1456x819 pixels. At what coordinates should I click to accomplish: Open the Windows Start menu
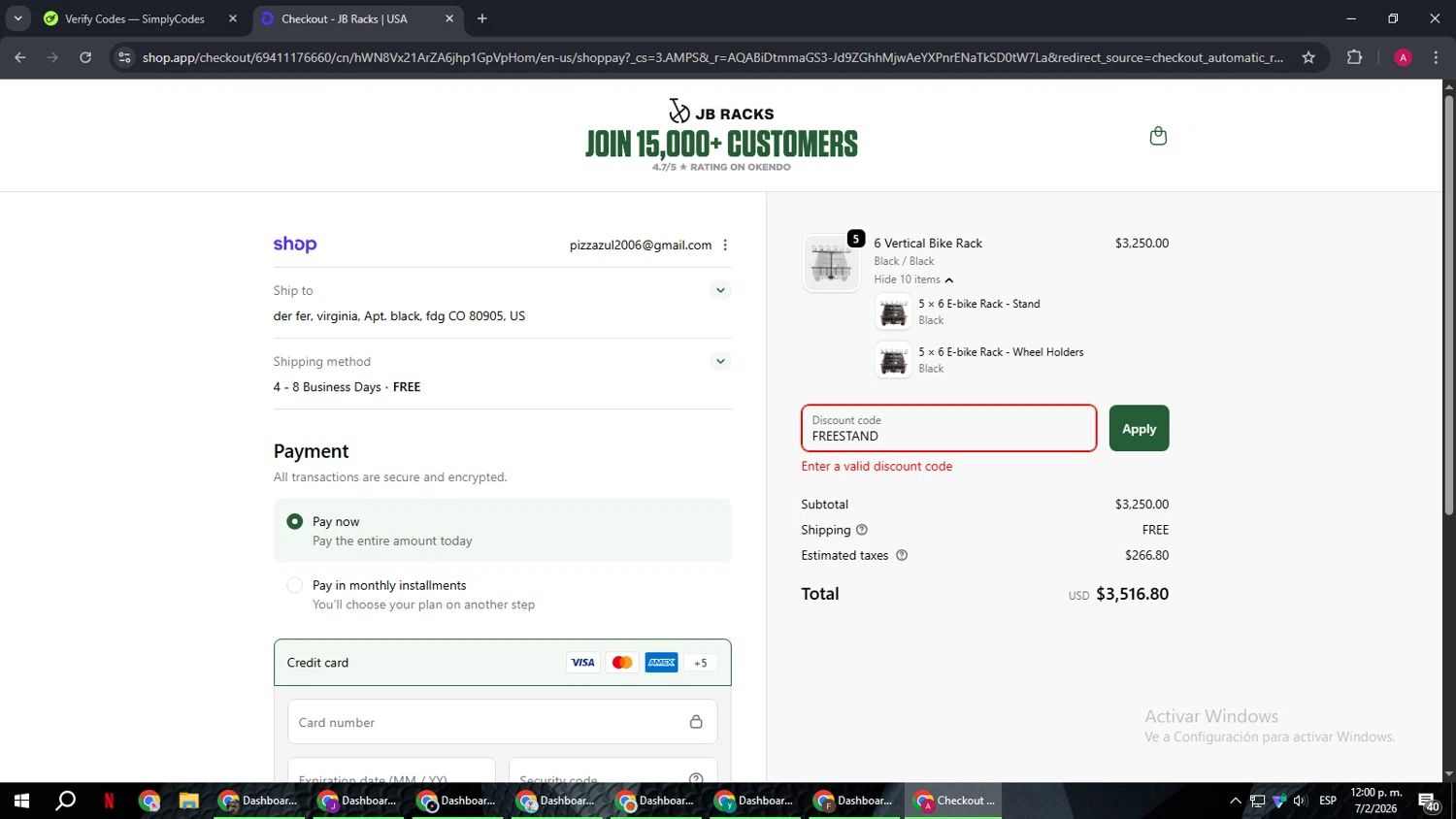point(21,801)
